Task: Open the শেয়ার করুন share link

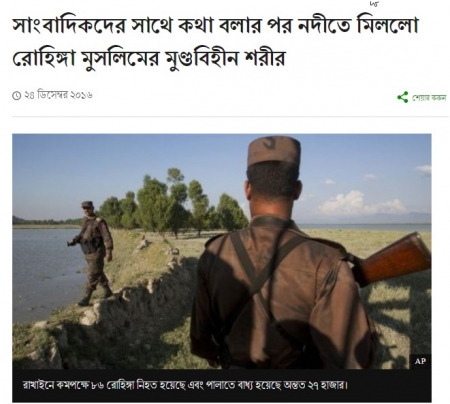Action: click(x=429, y=98)
